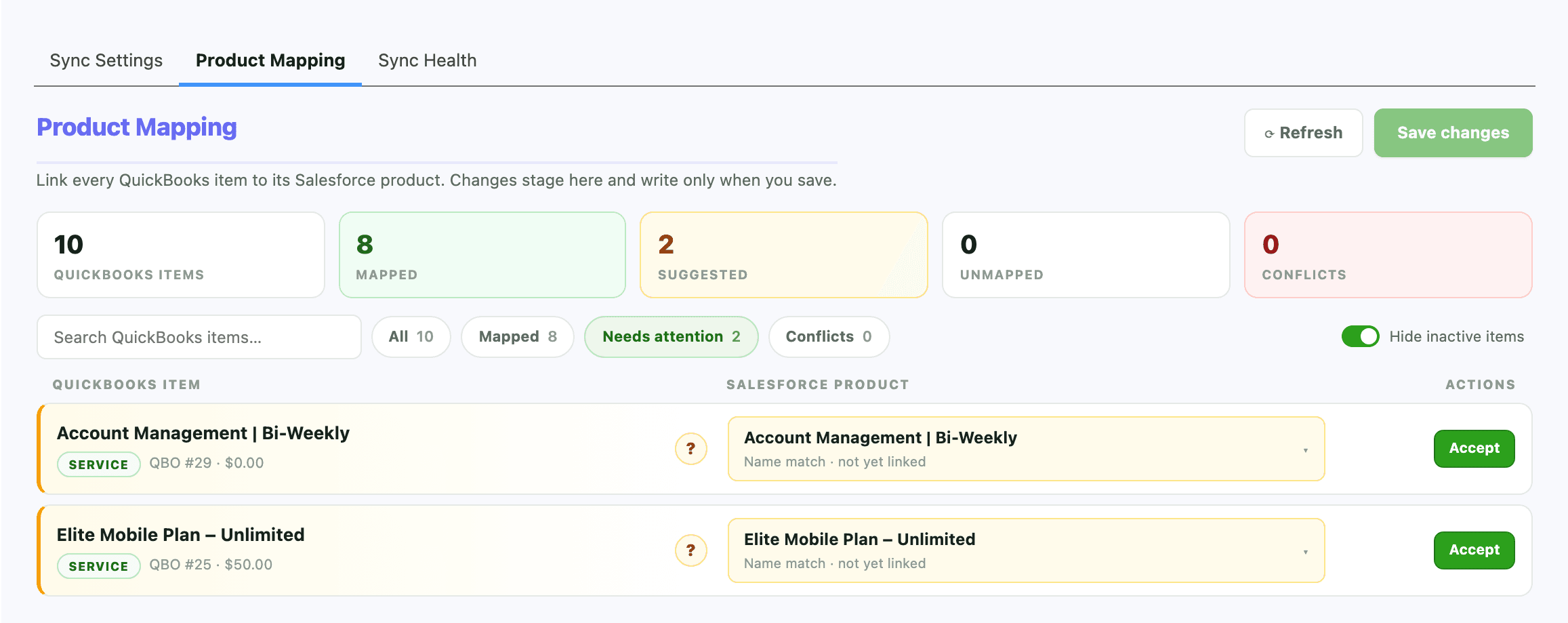This screenshot has width=1568, height=623.
Task: Click the Unmapped summary card
Action: point(1086,255)
